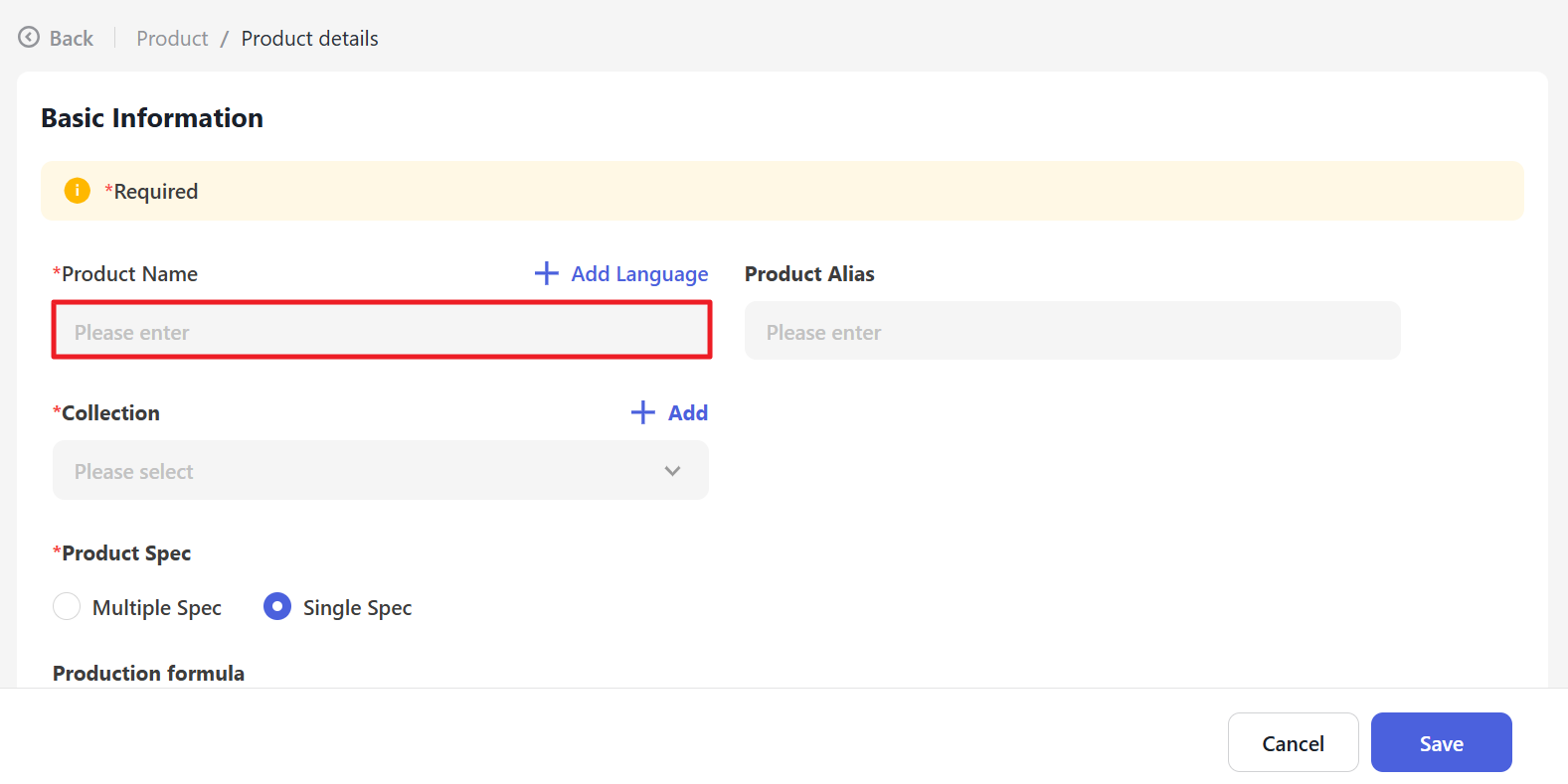This screenshot has width=1568, height=784.
Task: Click the Production formula section label
Action: click(148, 673)
